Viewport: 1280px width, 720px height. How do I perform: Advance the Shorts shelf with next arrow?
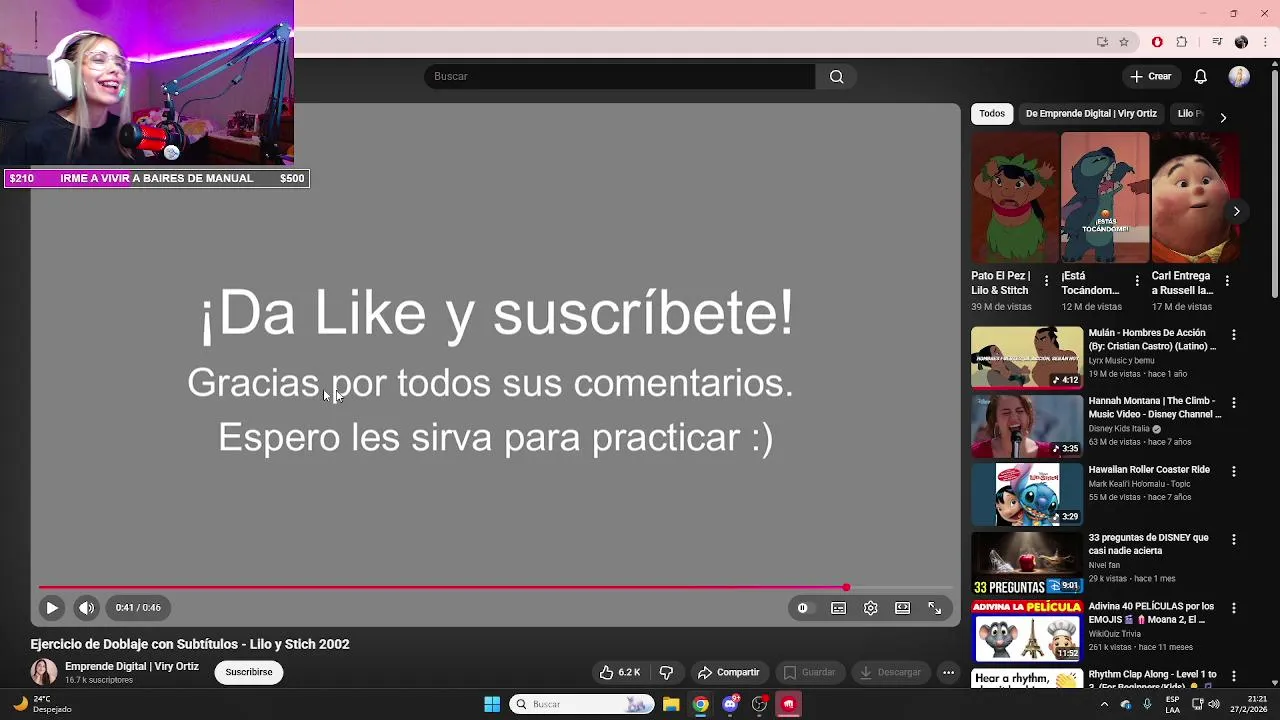point(1237,211)
